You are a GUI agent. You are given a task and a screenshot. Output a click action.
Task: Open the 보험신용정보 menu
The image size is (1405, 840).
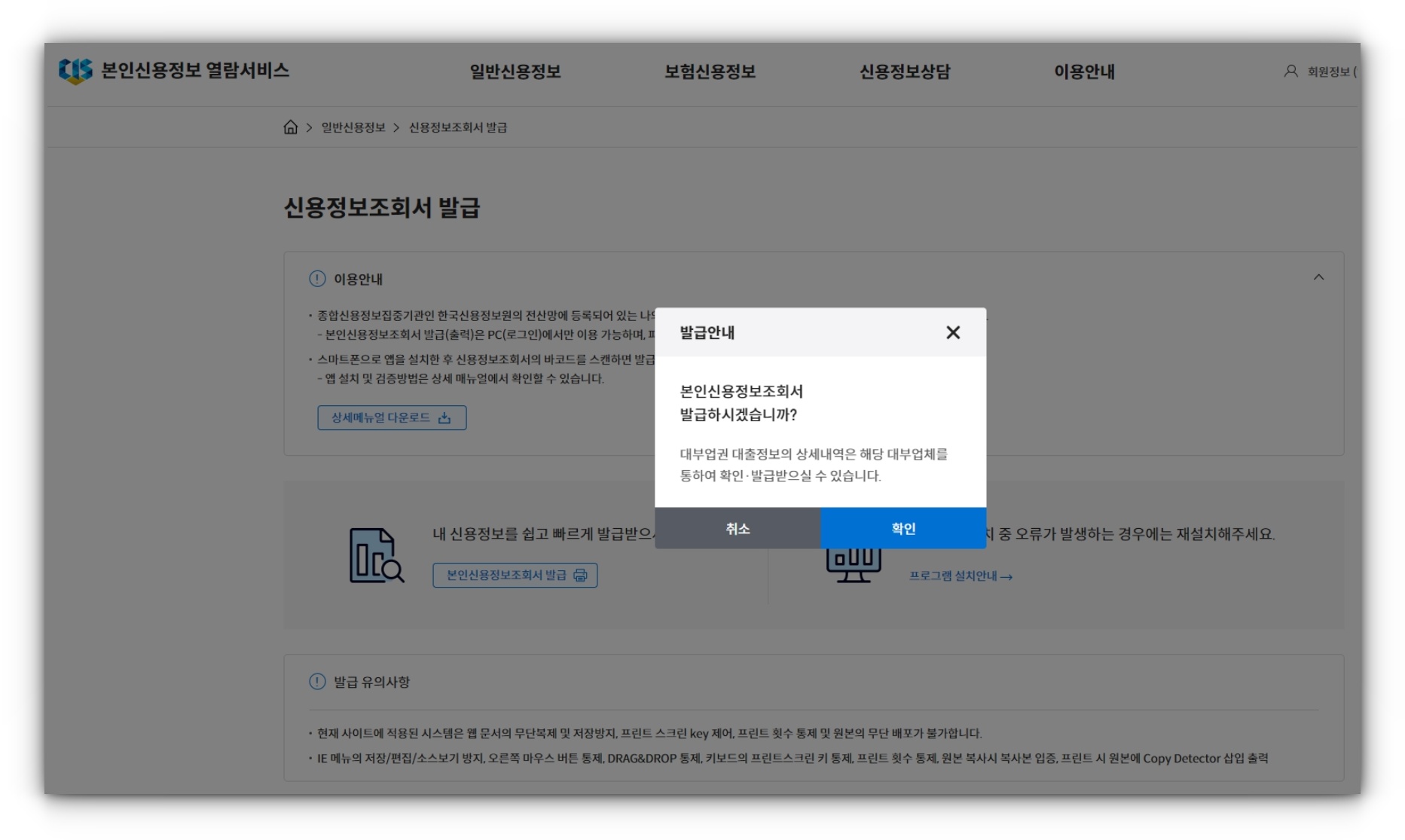[x=709, y=72]
